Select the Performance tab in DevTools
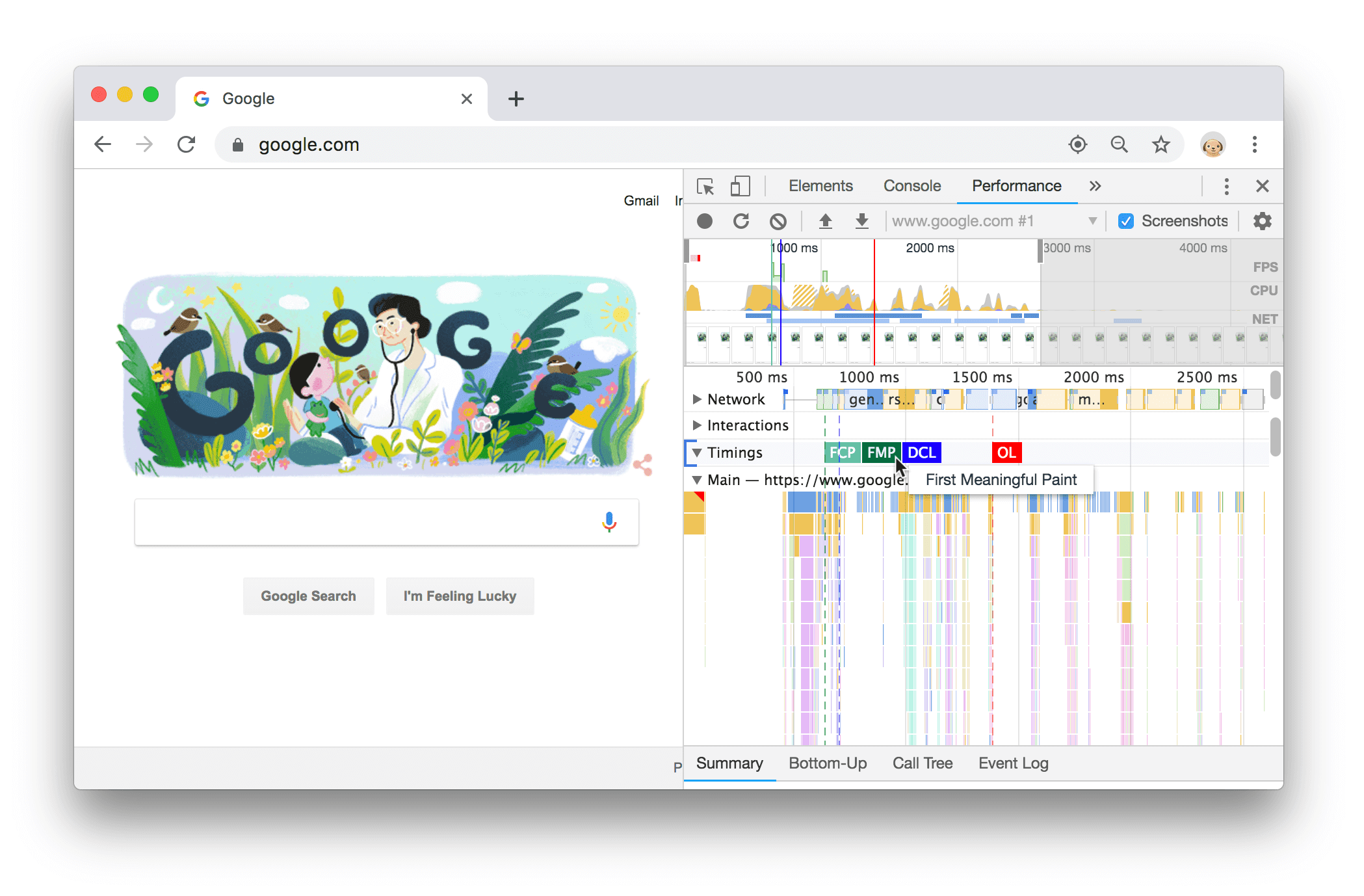1364x896 pixels. [1014, 186]
